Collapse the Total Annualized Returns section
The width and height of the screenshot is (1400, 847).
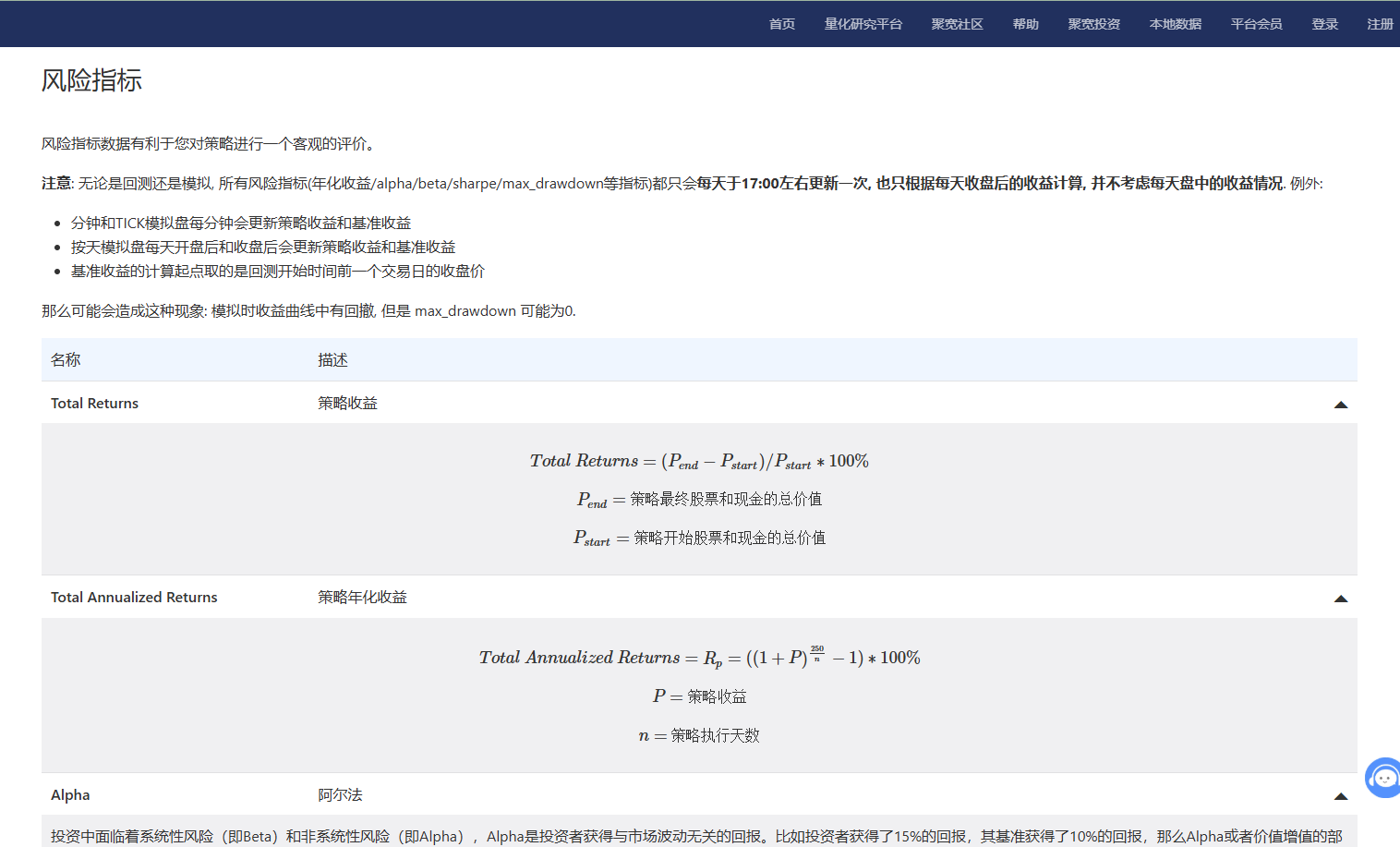point(1340,599)
